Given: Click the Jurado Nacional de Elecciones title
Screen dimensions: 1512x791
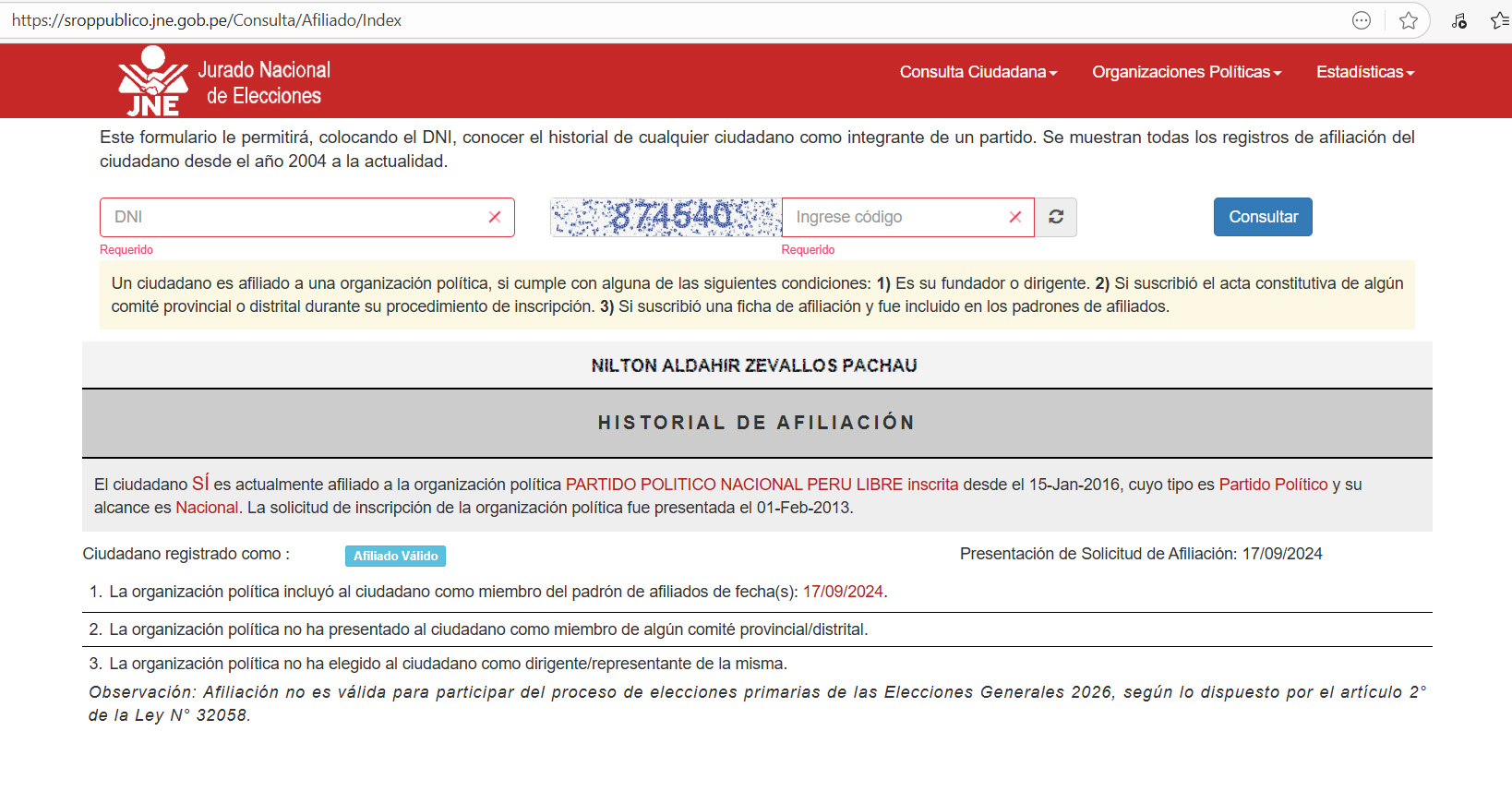Looking at the screenshot, I should (264, 82).
